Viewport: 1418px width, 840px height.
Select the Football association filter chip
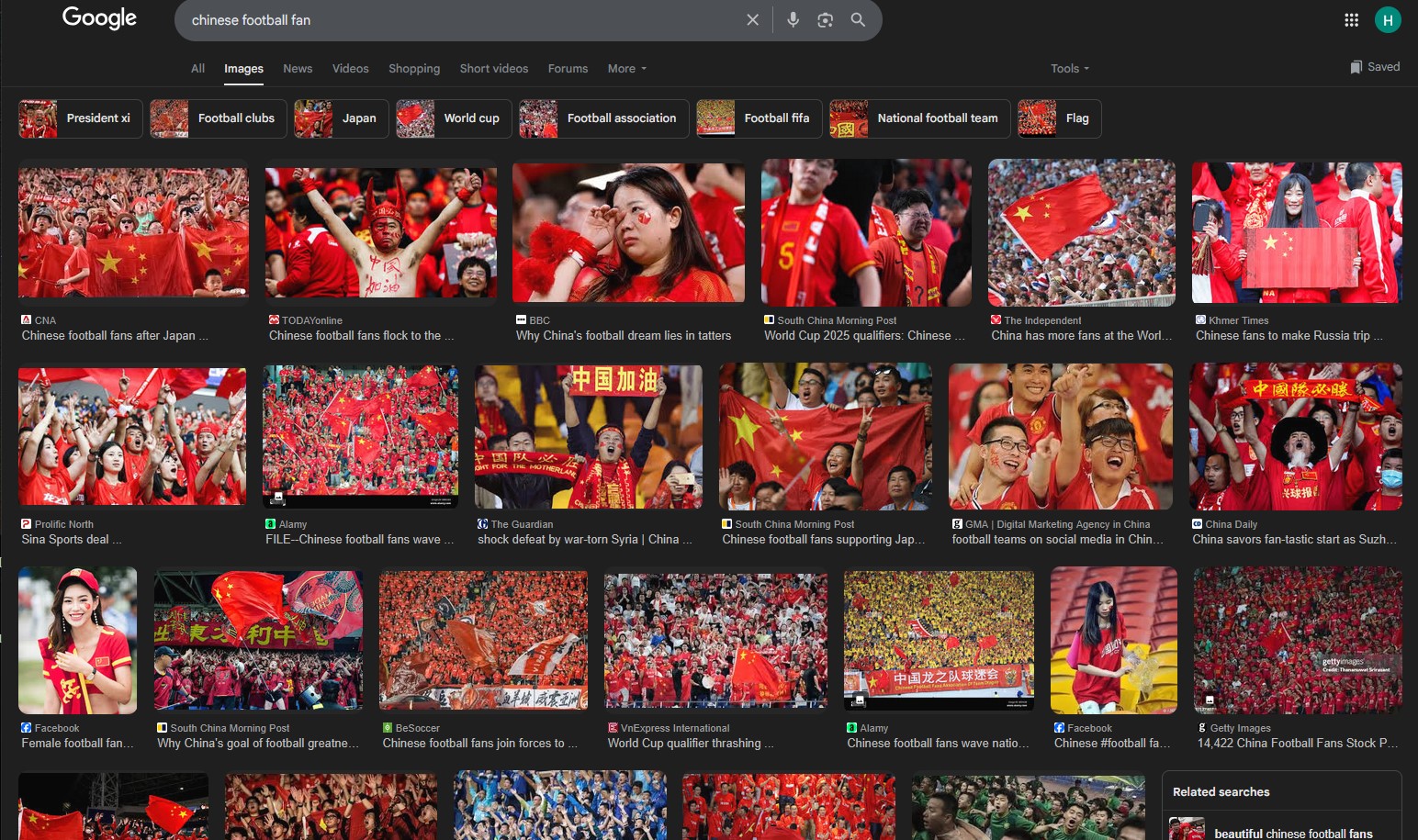[x=604, y=118]
